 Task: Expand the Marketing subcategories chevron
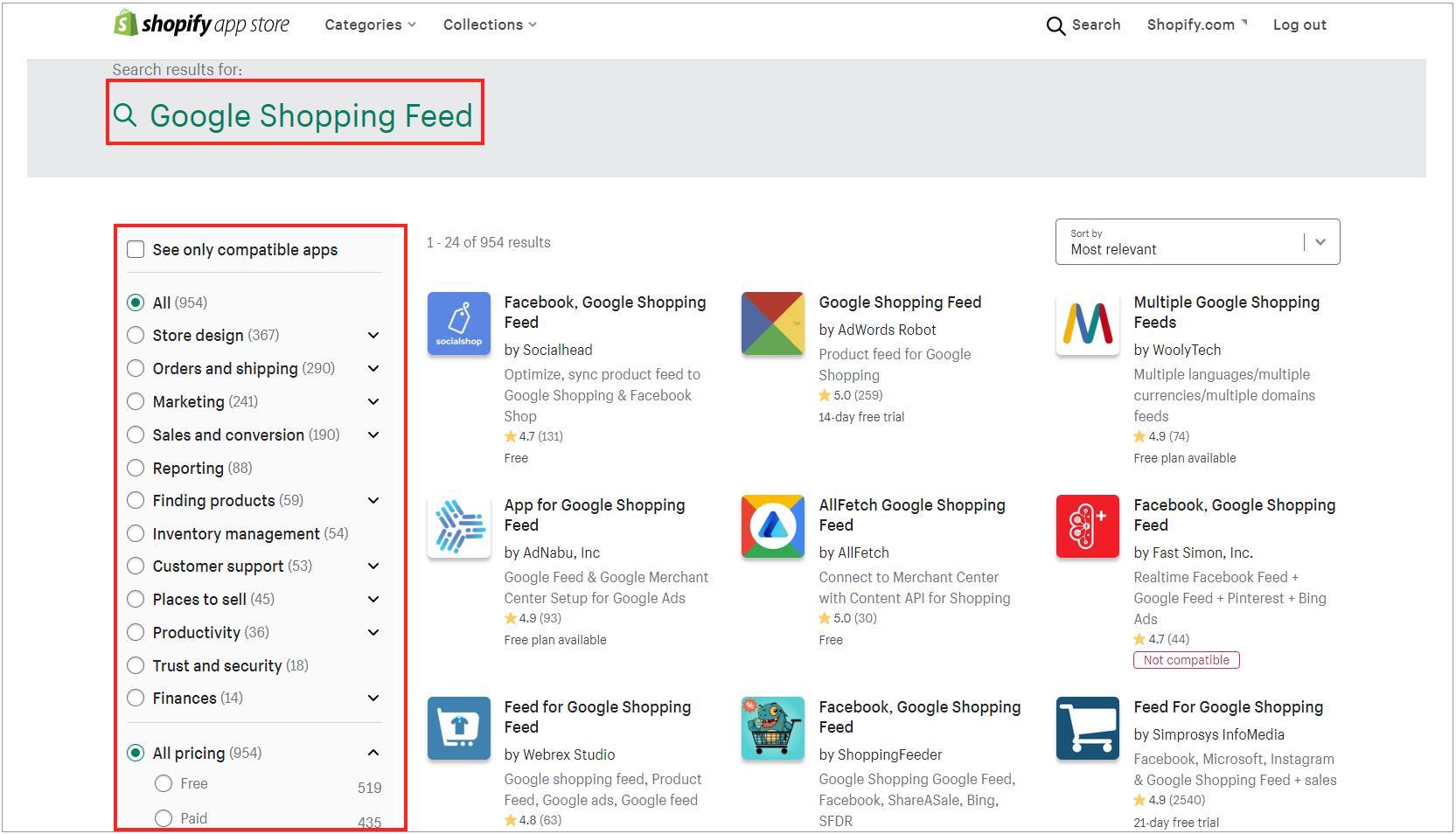point(373,401)
